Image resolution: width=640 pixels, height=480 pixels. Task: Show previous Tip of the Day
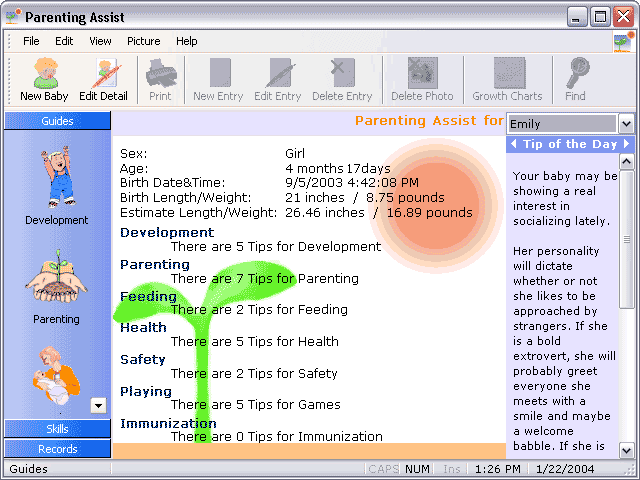513,144
